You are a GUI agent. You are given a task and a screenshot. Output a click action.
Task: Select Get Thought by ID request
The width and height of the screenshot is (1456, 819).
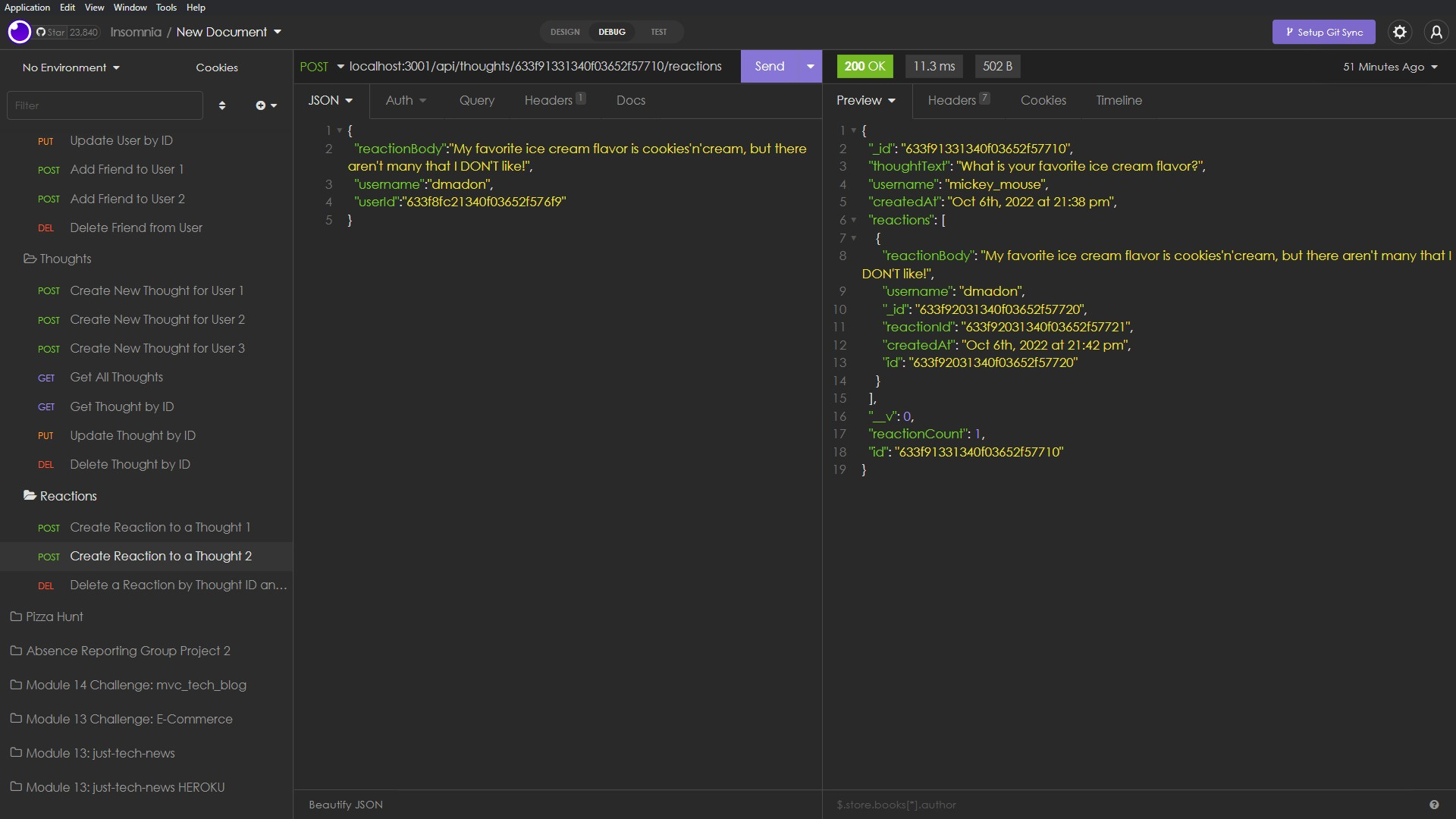[x=146, y=406]
